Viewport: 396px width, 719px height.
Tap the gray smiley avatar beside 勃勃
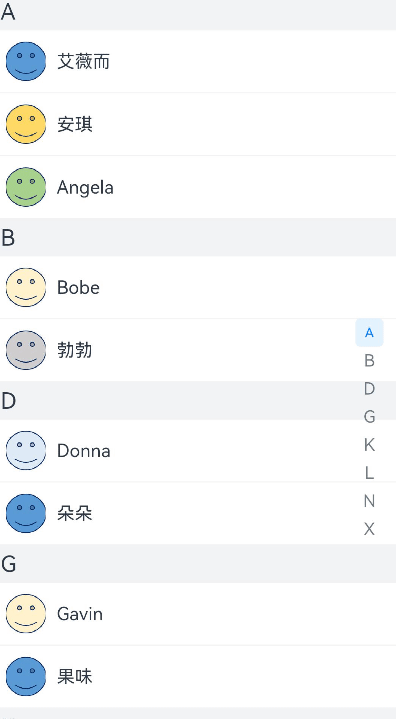coord(26,350)
